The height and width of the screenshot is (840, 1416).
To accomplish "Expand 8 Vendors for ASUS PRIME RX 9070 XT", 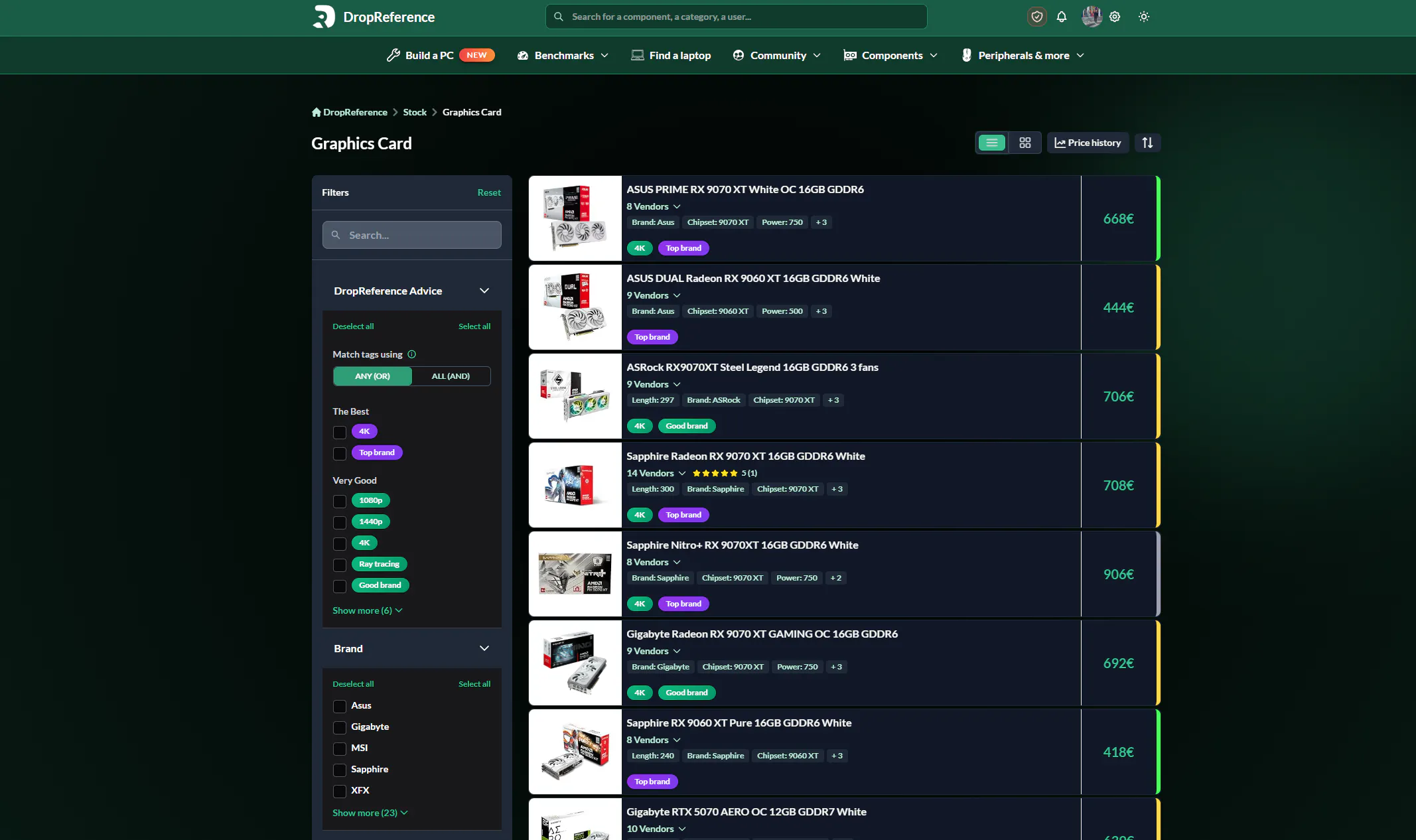I will (x=654, y=206).
